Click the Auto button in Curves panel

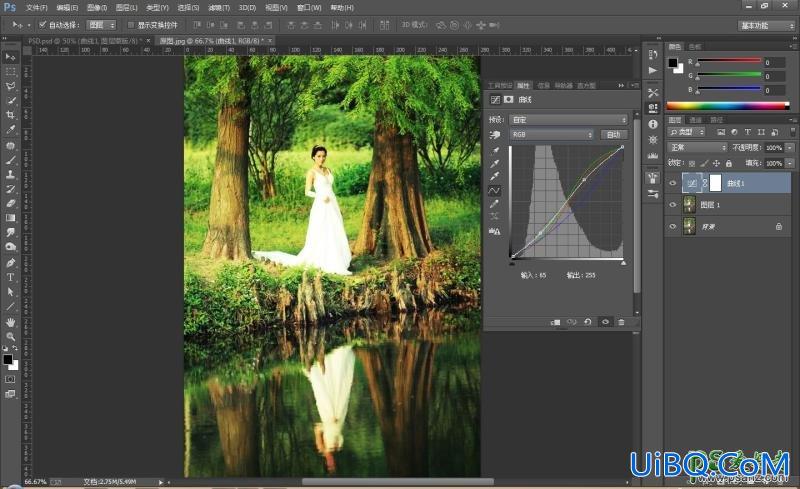click(613, 134)
